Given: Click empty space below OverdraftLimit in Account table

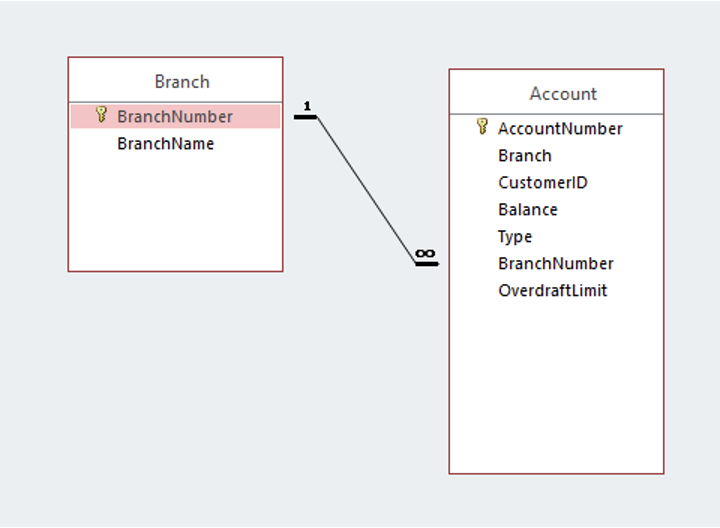Looking at the screenshot, I should click(555, 390).
